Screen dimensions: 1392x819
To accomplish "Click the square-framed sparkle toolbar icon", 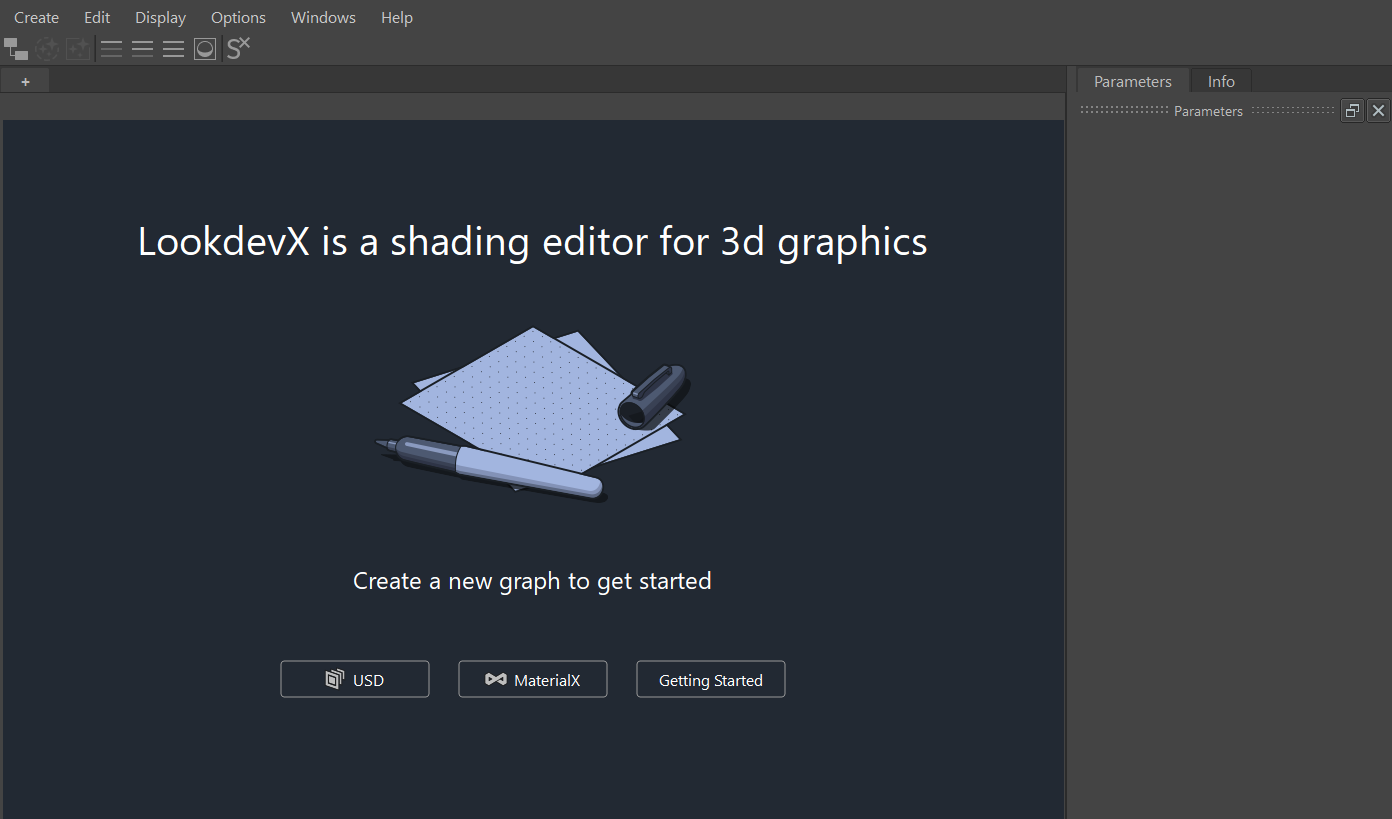I will pos(78,48).
